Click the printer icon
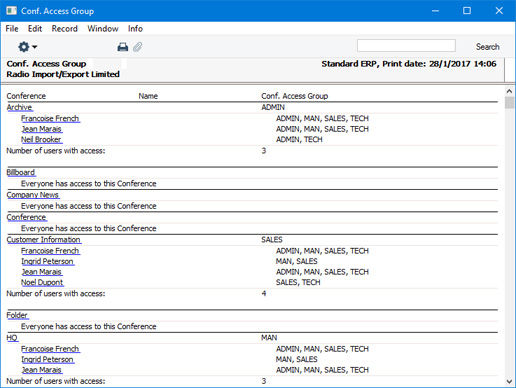 click(123, 47)
